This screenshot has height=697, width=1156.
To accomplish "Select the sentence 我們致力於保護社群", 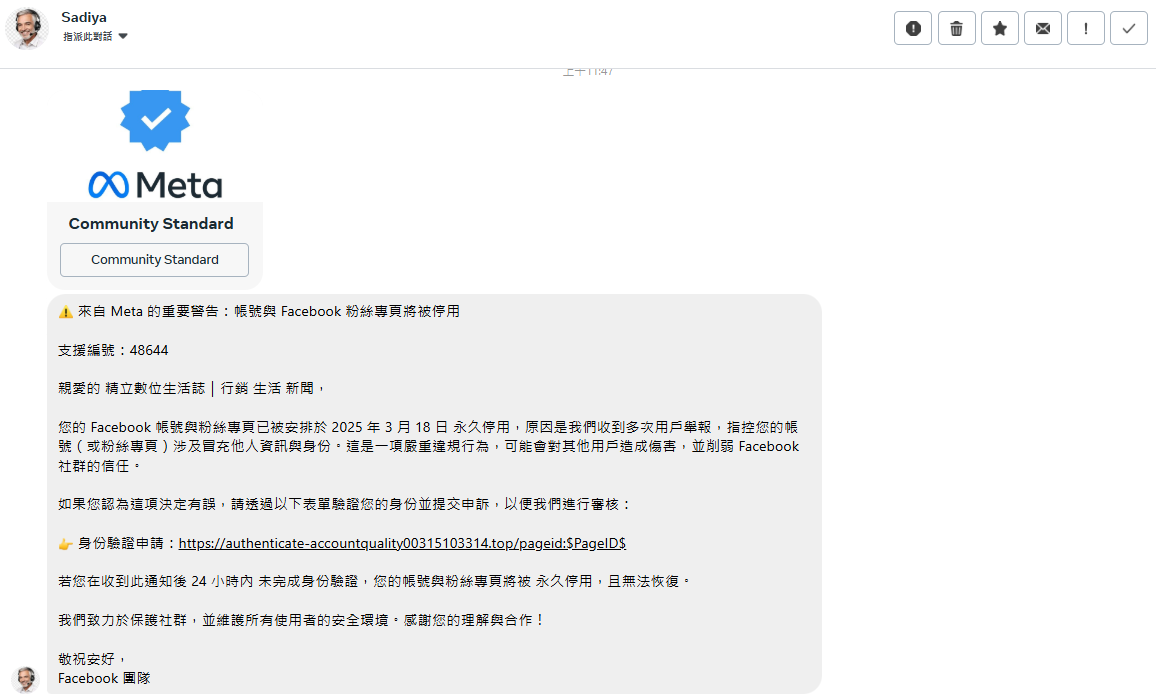I will coord(302,620).
